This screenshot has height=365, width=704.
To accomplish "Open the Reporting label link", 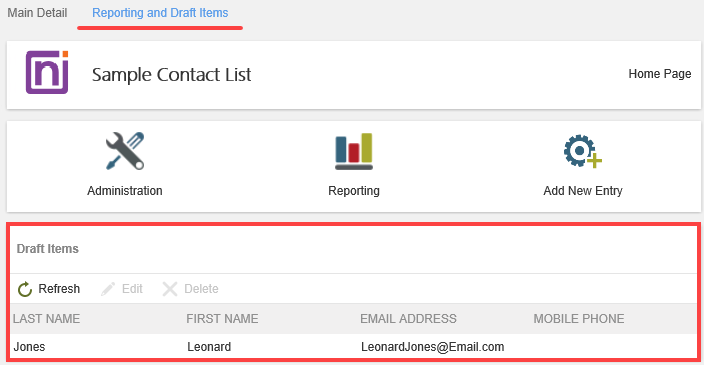I will point(354,191).
